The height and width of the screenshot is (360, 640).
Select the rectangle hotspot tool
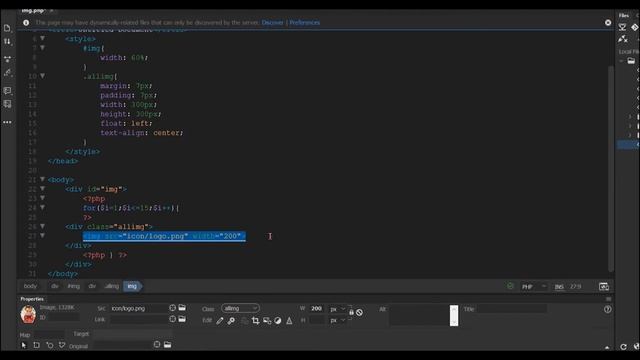(36, 345)
